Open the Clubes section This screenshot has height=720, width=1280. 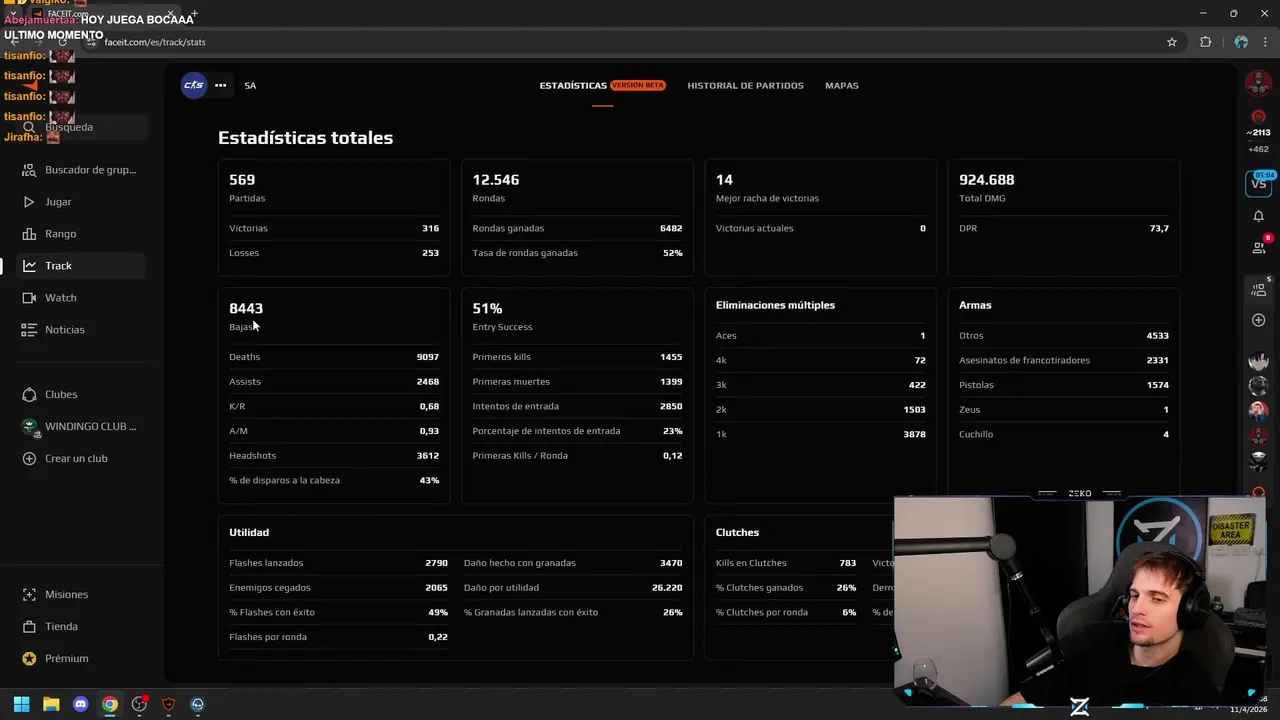point(82,395)
